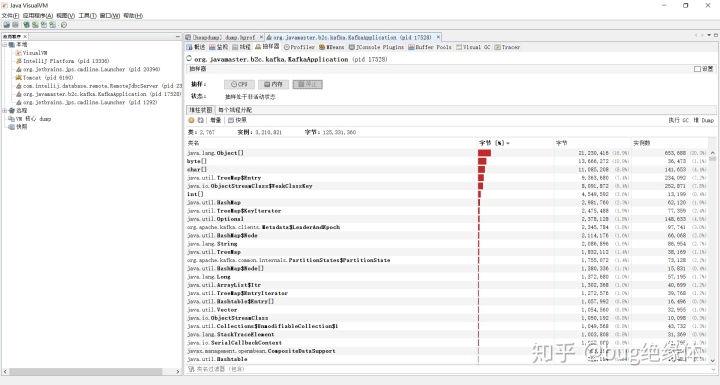Viewport: 720px width, 385px height.
Task: Select the java.util.TreeMap$Entry row
Action: (x=448, y=178)
